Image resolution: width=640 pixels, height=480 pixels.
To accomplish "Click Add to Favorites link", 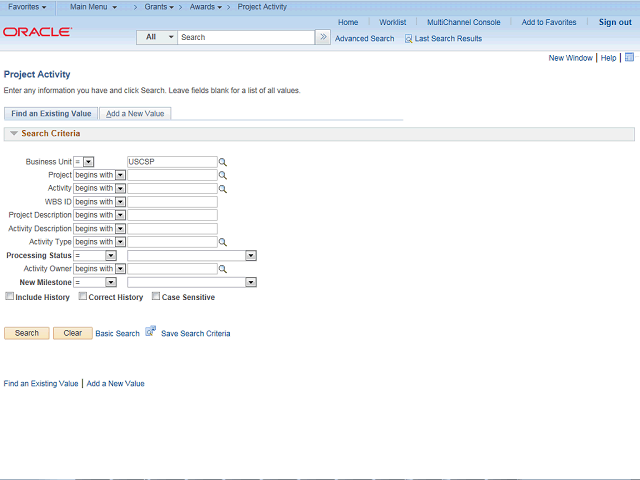I will pyautogui.click(x=549, y=22).
